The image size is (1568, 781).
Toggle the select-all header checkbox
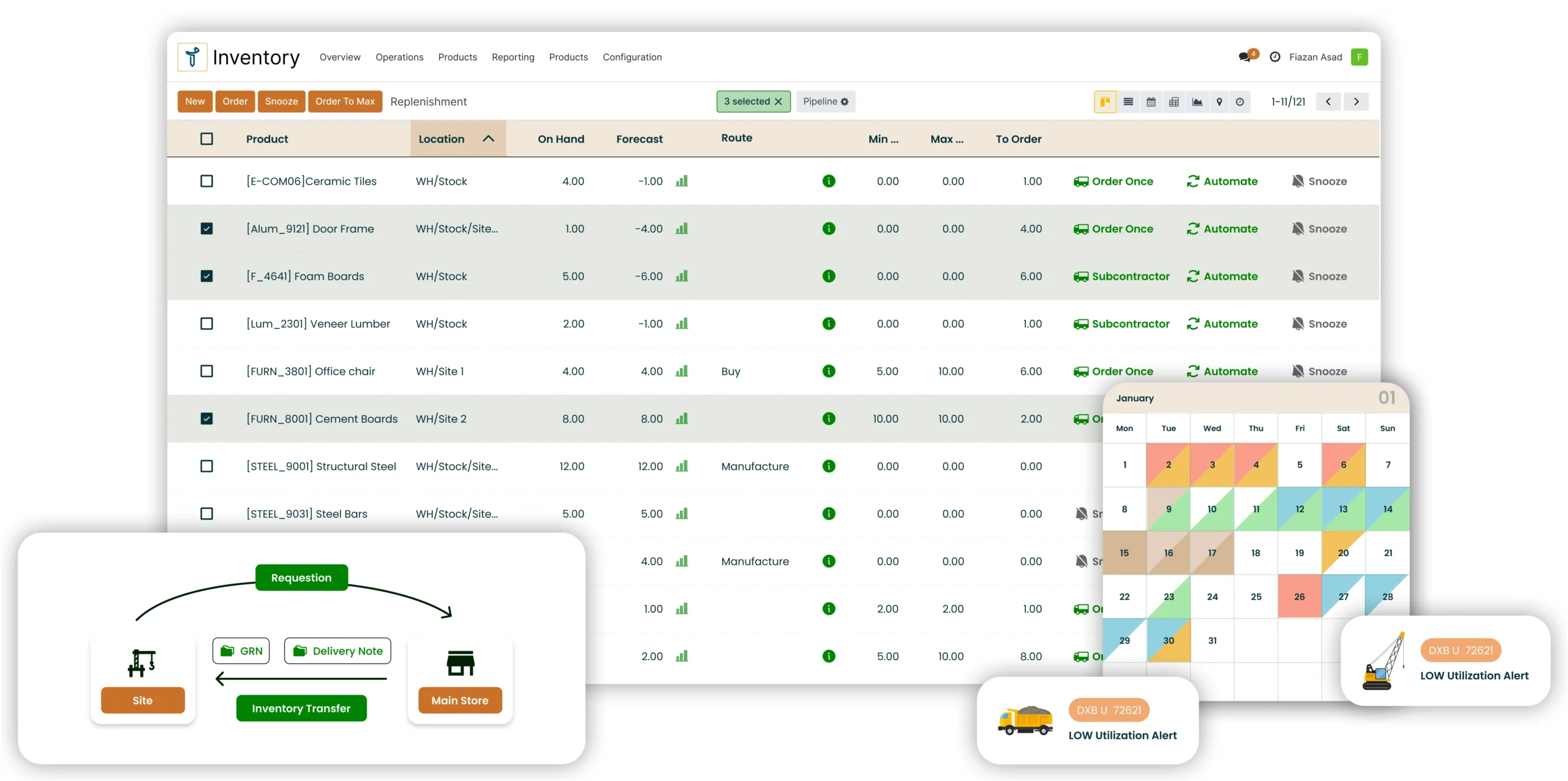pyautogui.click(x=206, y=139)
